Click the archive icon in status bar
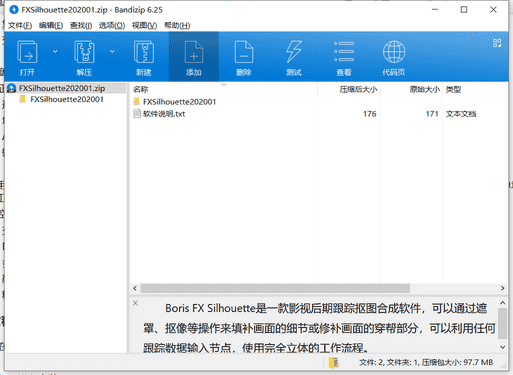The height and width of the screenshot is (375, 513). pos(334,362)
